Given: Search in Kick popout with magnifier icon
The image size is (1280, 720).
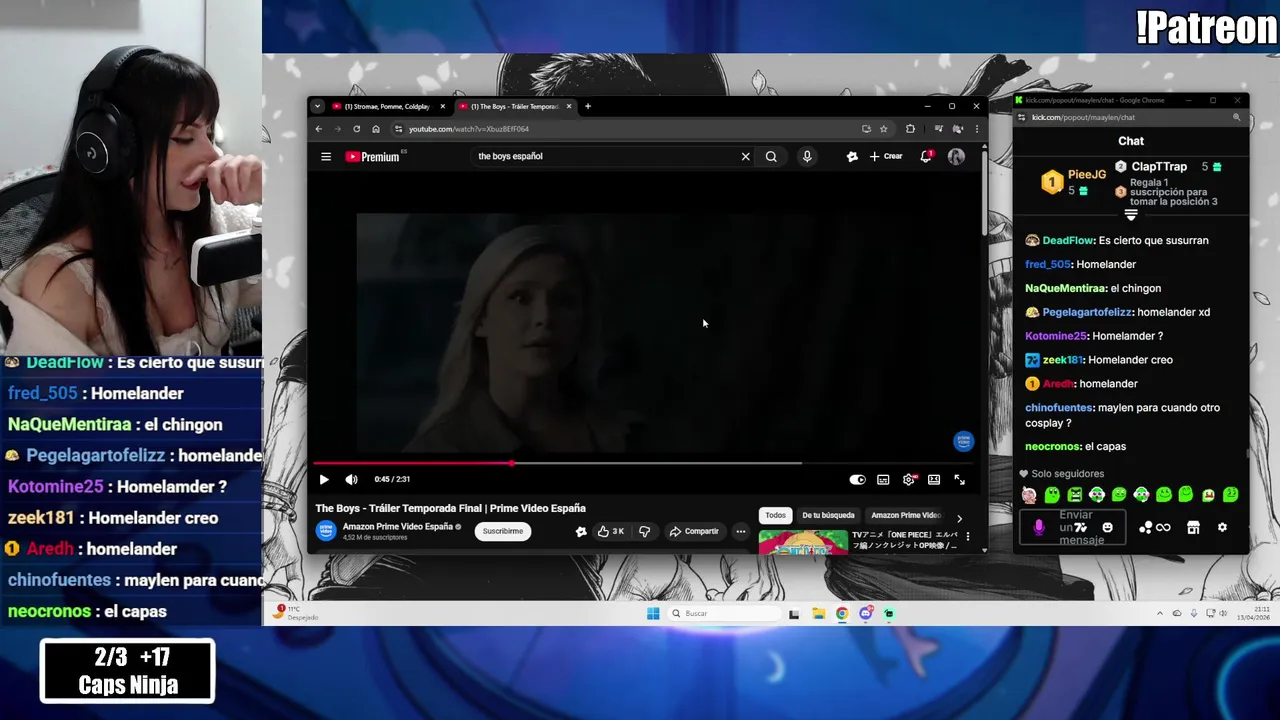Looking at the screenshot, I should point(1236,118).
